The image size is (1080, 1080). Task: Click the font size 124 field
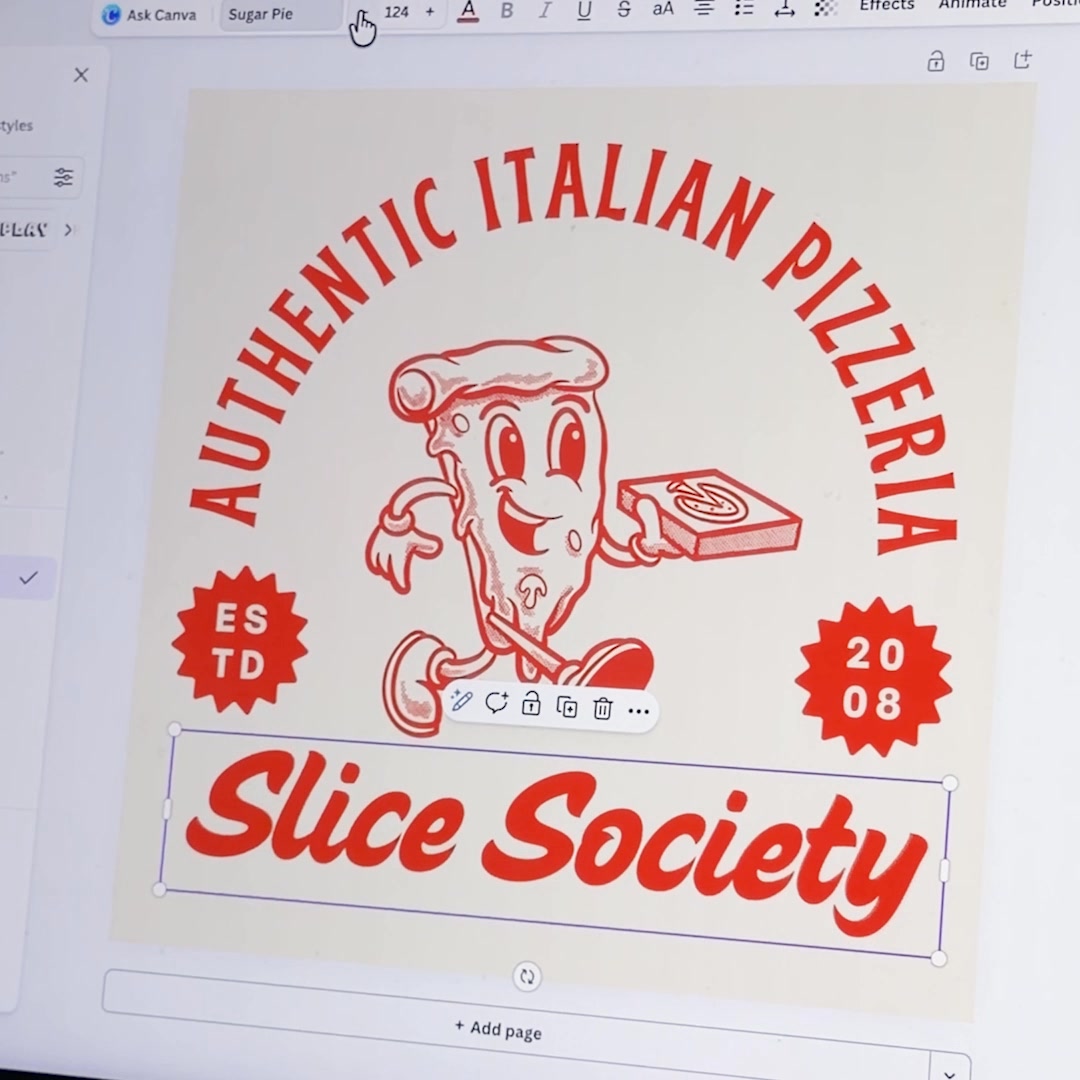pos(396,12)
